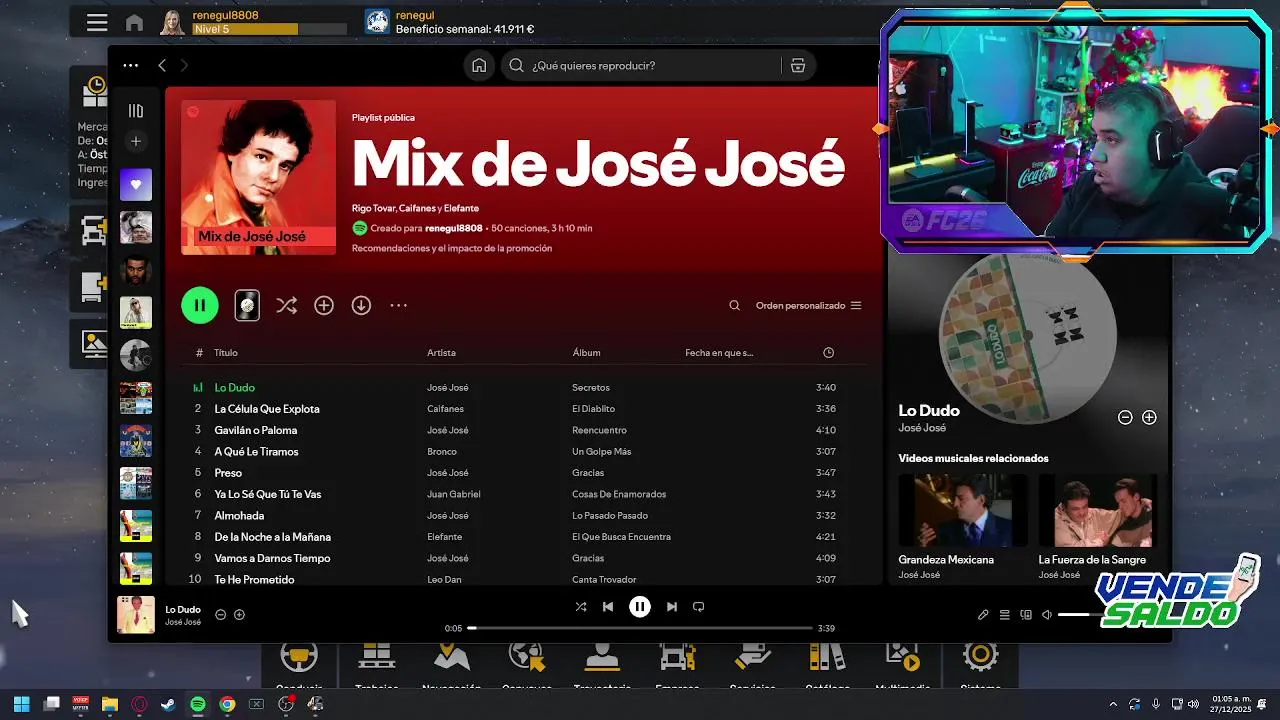Sort by duration clock icon column
Screen dimensions: 1280x720
pyautogui.click(x=828, y=353)
